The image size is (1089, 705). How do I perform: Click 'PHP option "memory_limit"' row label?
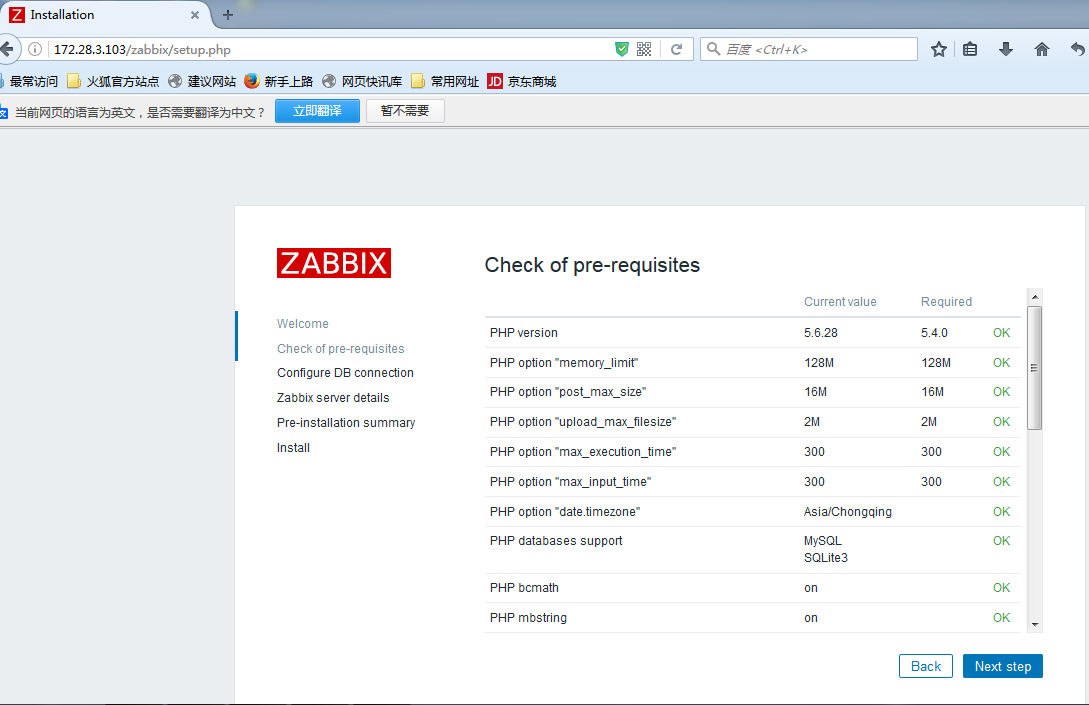click(x=564, y=363)
